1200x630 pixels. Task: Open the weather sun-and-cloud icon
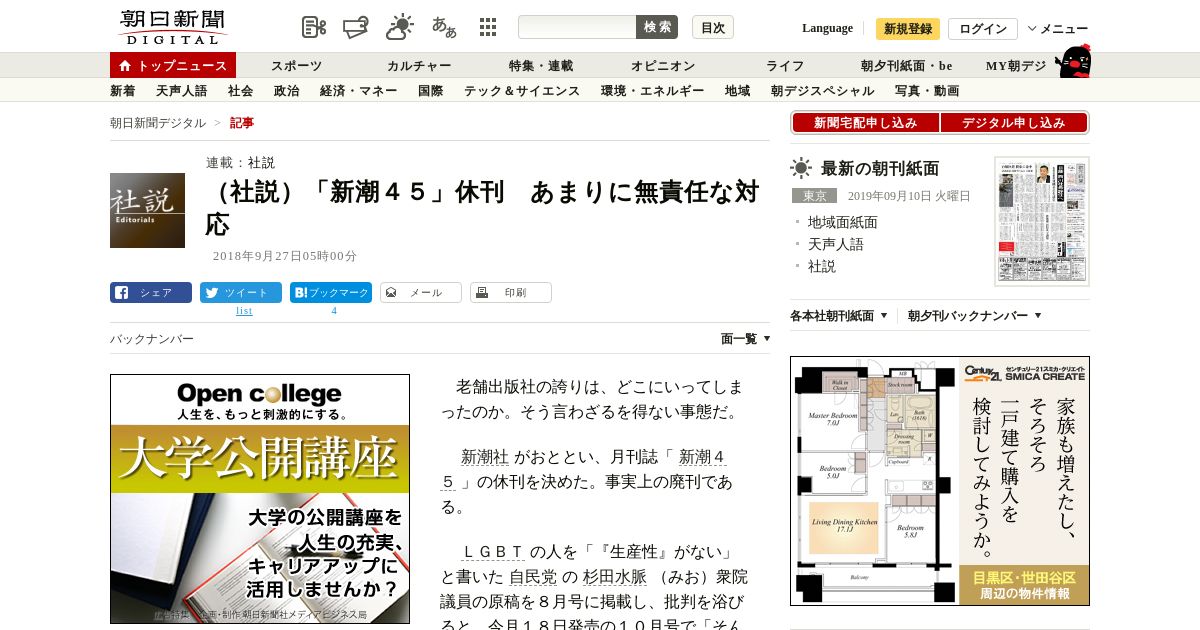[x=400, y=27]
